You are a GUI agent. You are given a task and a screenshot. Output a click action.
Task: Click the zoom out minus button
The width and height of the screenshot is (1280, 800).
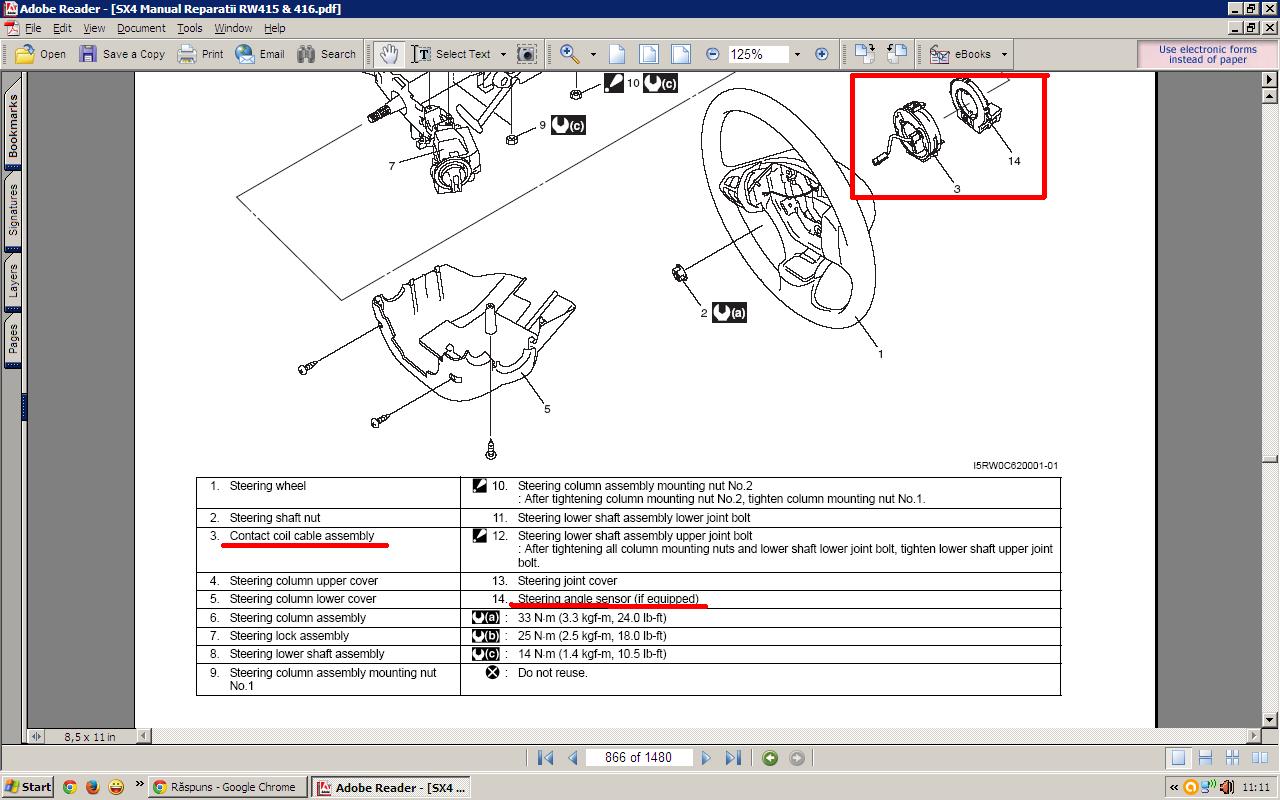click(x=712, y=54)
